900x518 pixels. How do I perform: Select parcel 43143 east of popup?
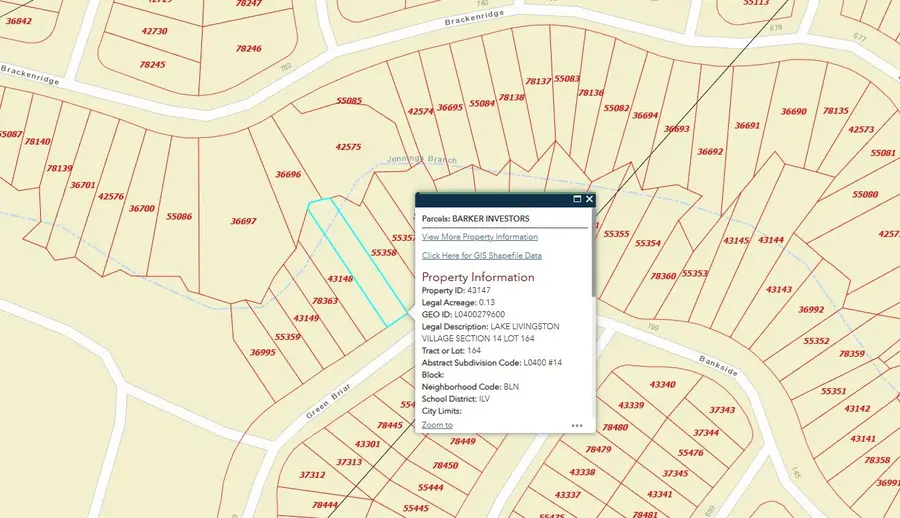click(x=778, y=289)
